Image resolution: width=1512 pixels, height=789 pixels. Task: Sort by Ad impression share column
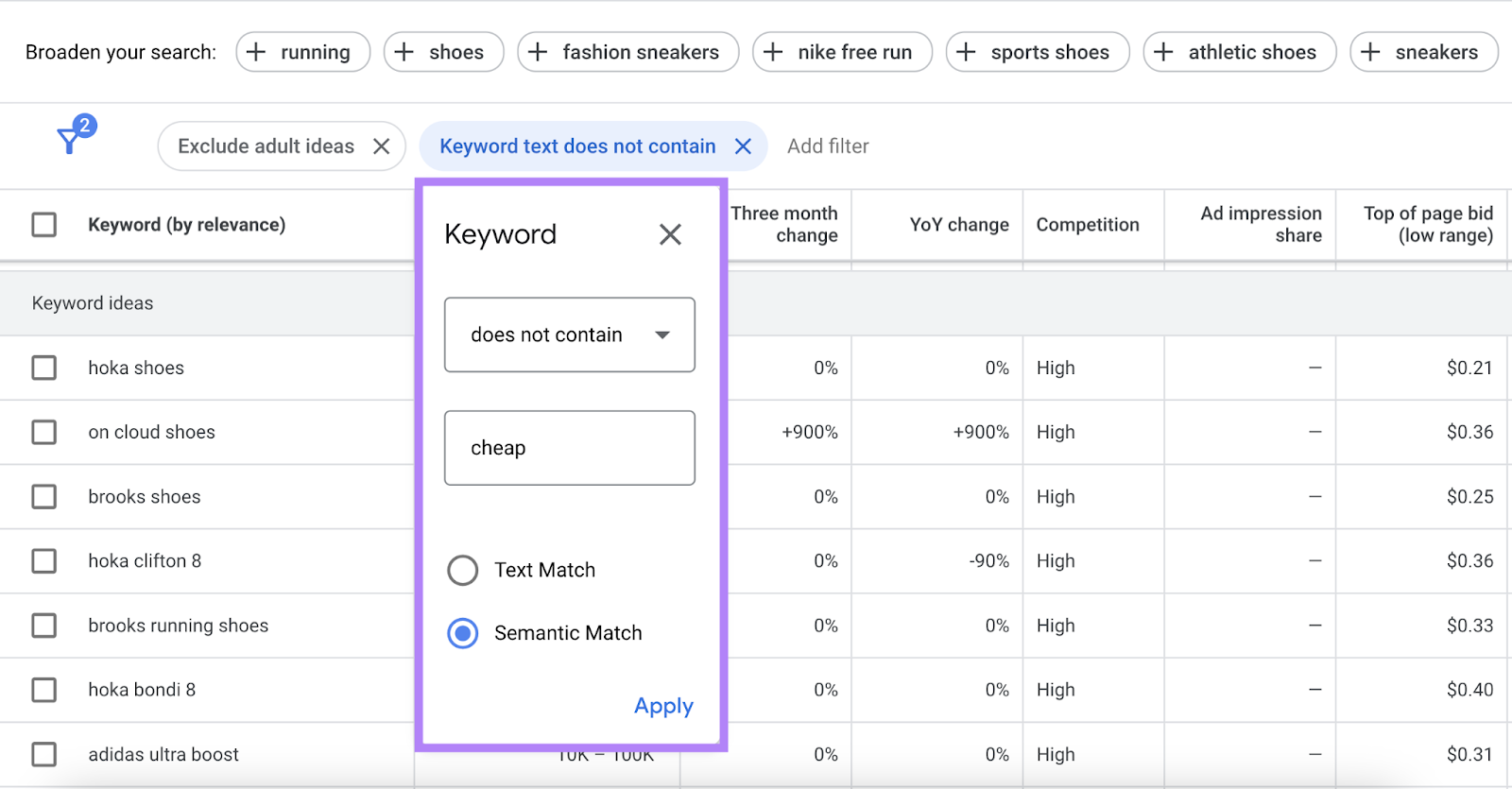click(1261, 225)
